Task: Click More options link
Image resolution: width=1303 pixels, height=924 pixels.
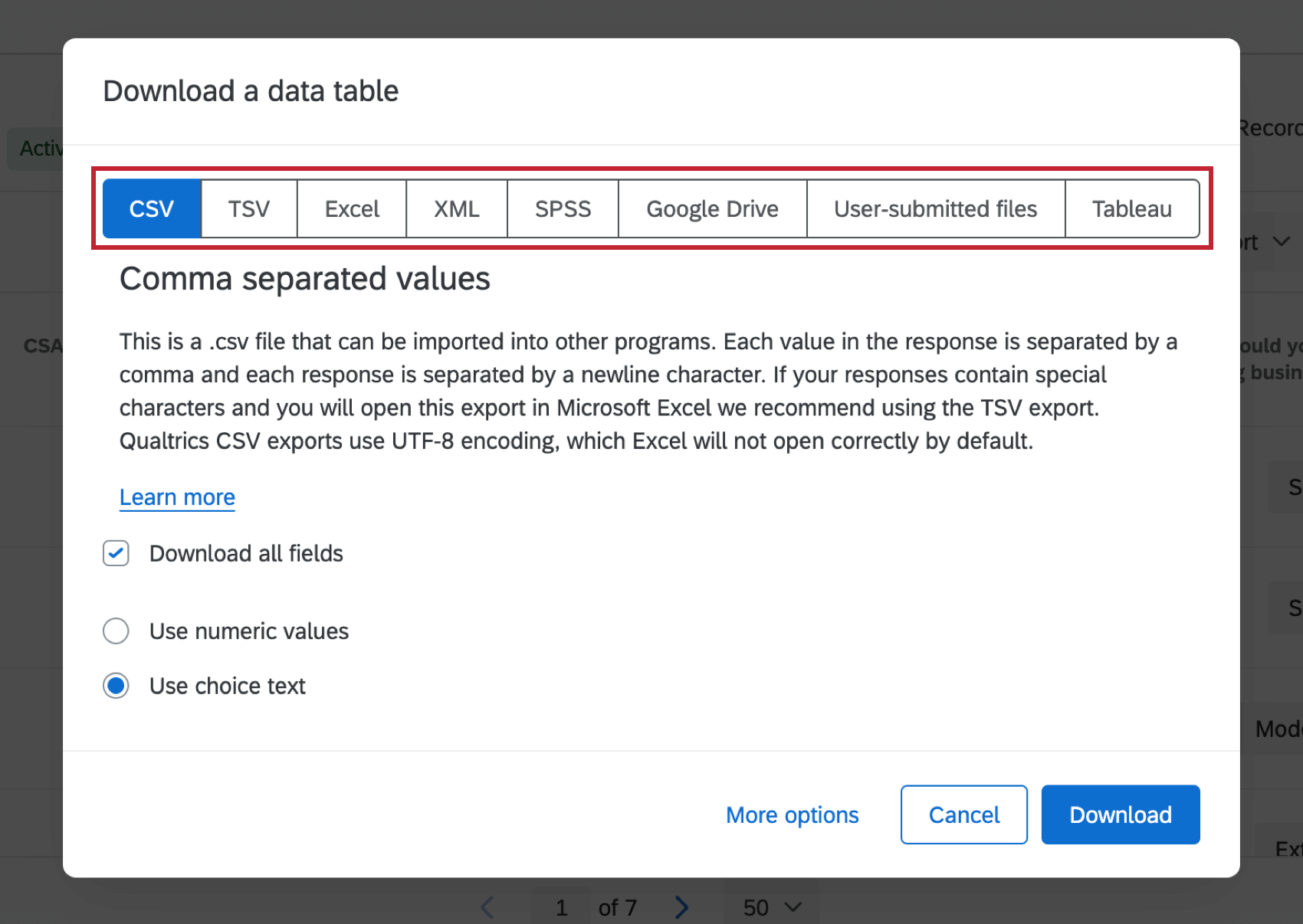Action: 793,814
